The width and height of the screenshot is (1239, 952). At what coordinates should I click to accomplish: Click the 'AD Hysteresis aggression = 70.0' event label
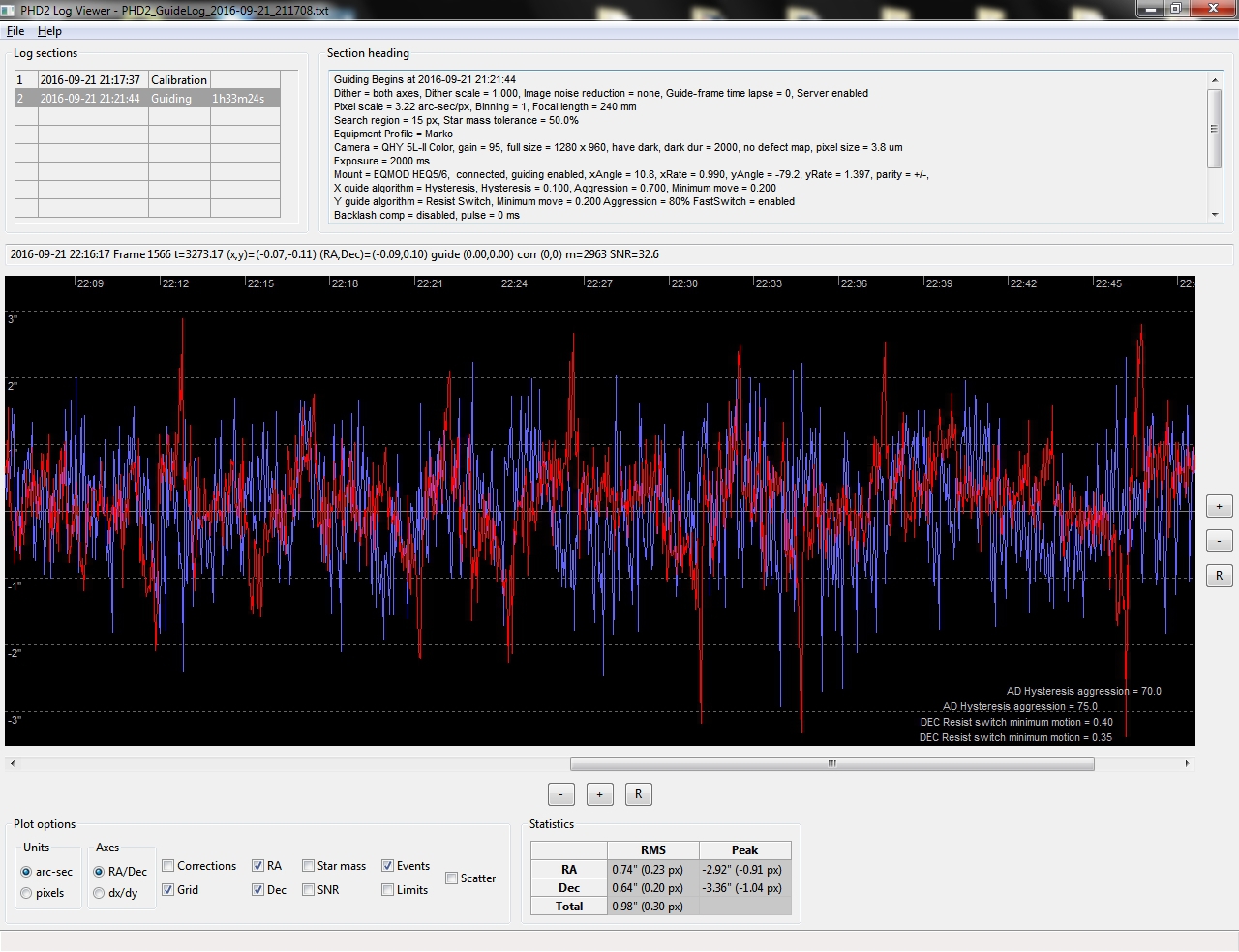(1084, 691)
